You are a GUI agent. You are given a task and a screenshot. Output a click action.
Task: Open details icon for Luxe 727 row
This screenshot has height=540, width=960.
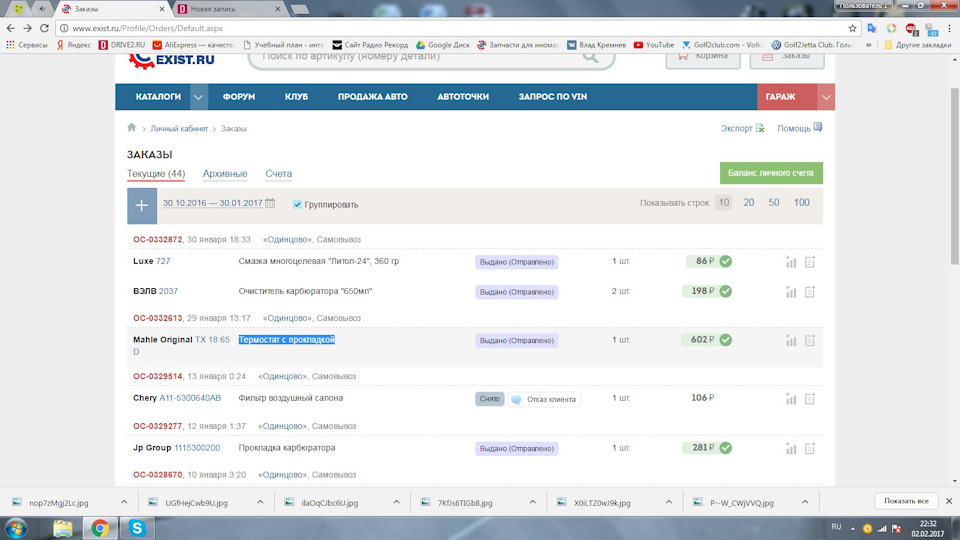(810, 262)
